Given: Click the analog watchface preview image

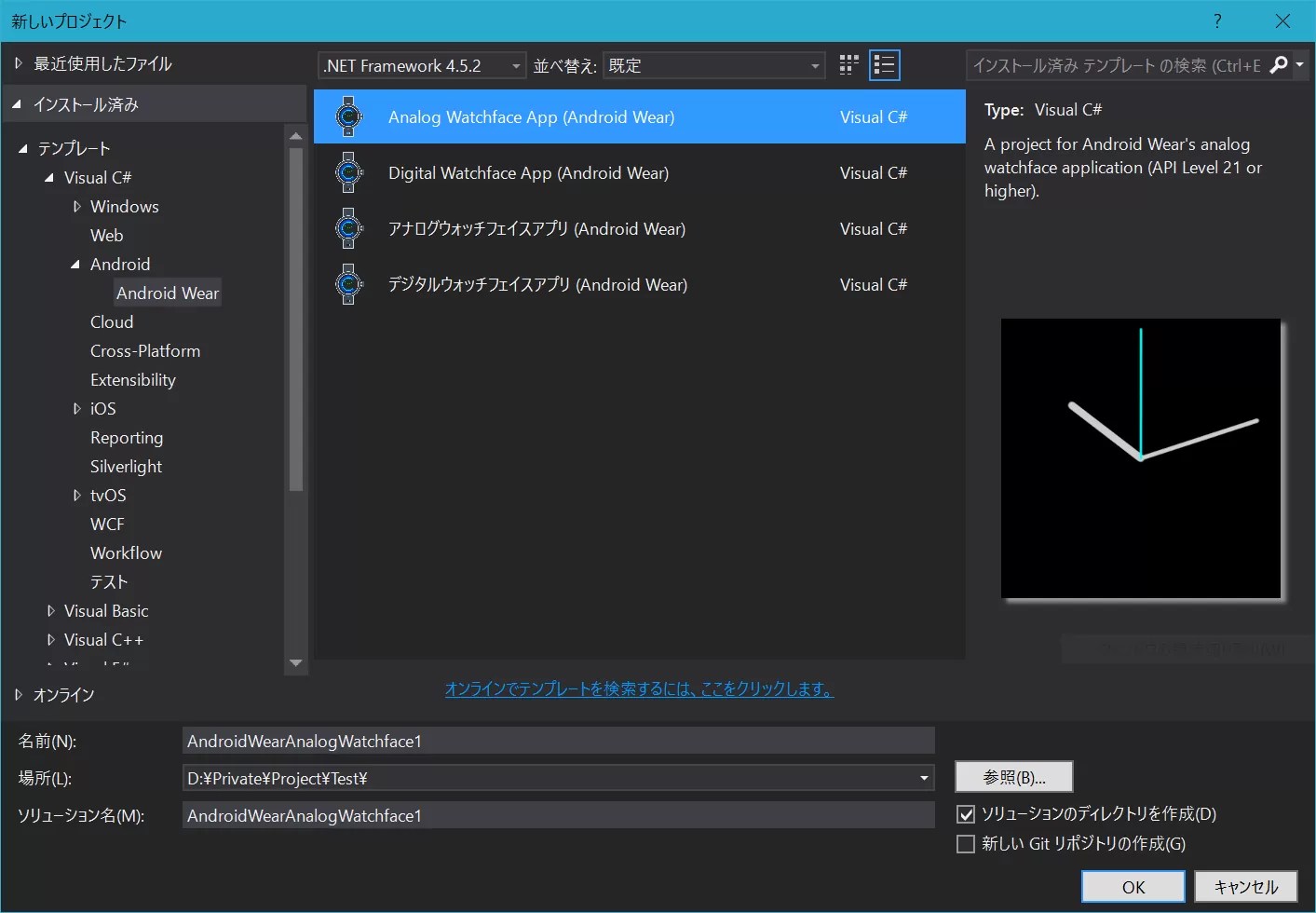Looking at the screenshot, I should click(x=1141, y=458).
